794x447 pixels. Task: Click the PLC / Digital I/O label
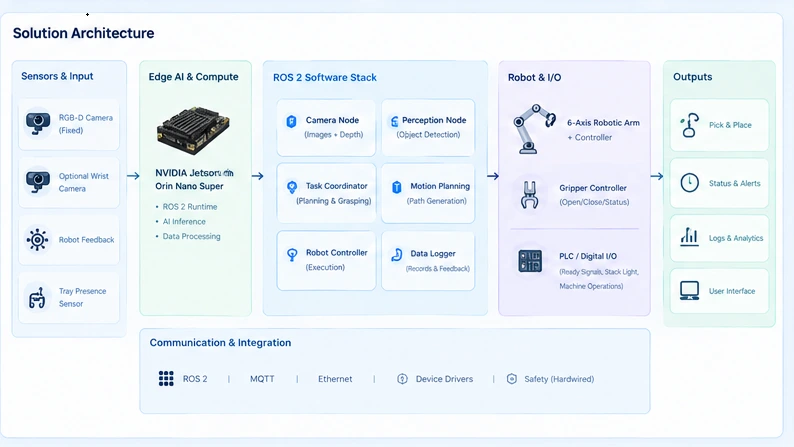click(x=588, y=256)
